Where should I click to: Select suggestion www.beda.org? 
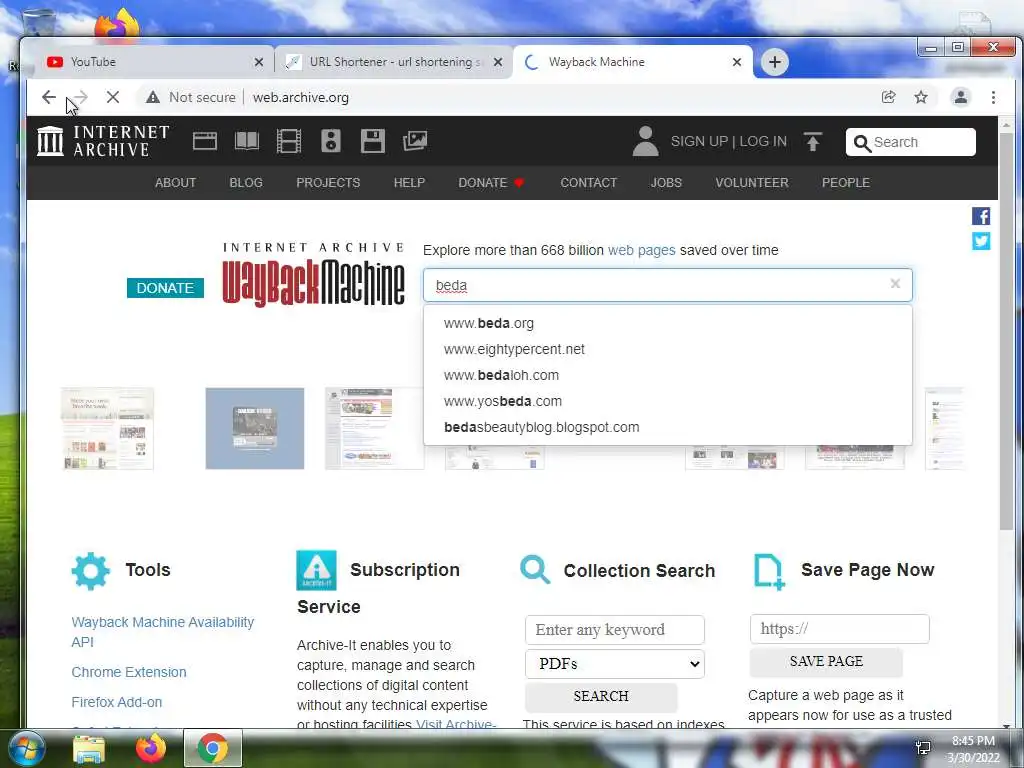pos(667,323)
